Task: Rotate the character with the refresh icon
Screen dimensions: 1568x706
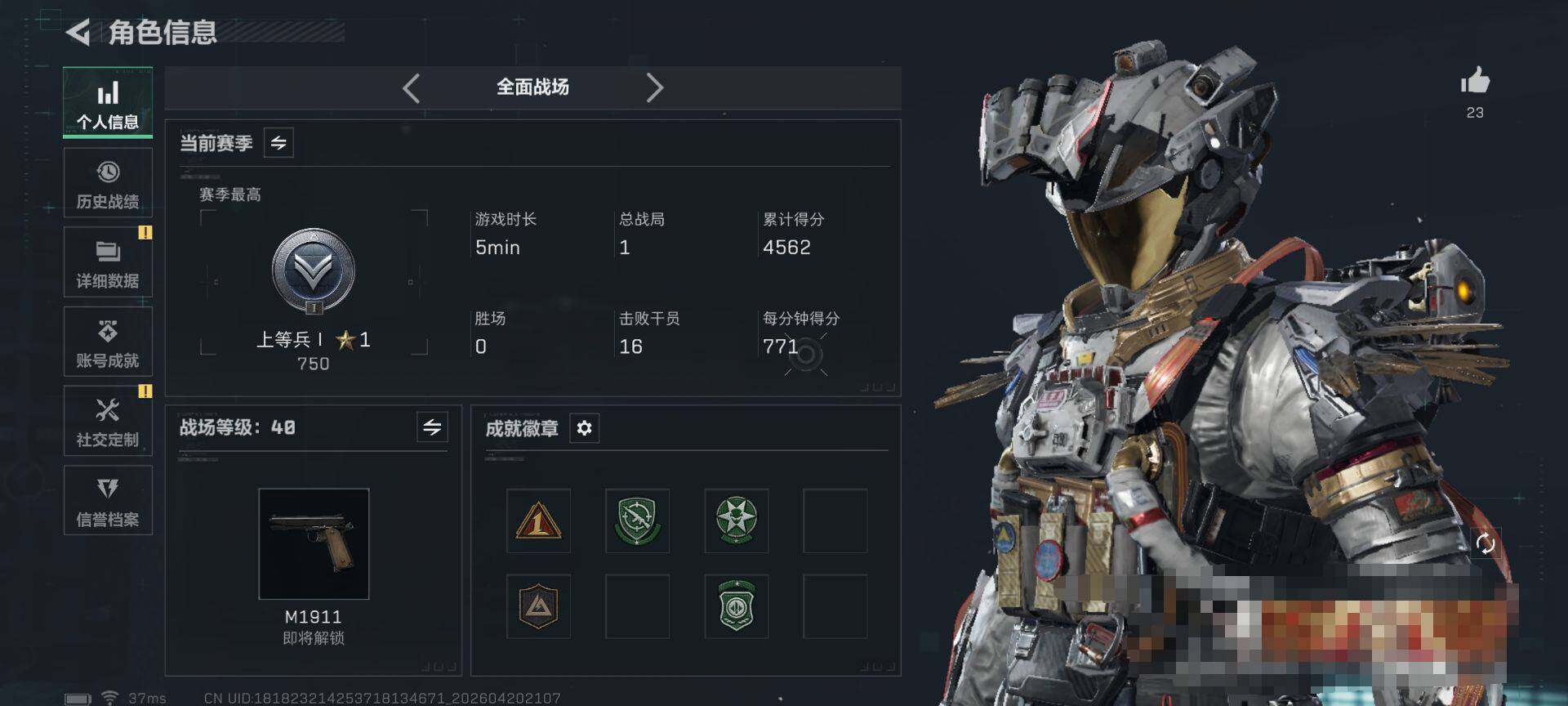Action: click(x=1486, y=543)
